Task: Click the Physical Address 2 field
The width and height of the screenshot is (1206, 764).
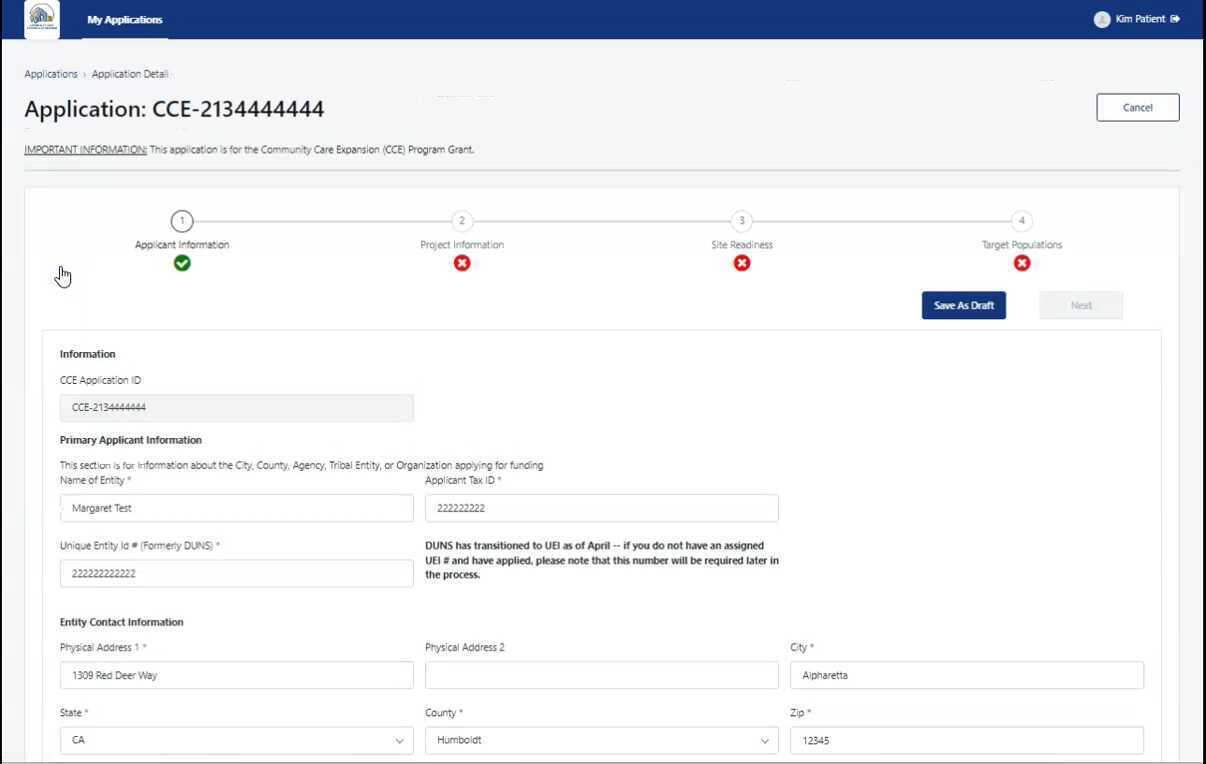Action: tap(601, 675)
